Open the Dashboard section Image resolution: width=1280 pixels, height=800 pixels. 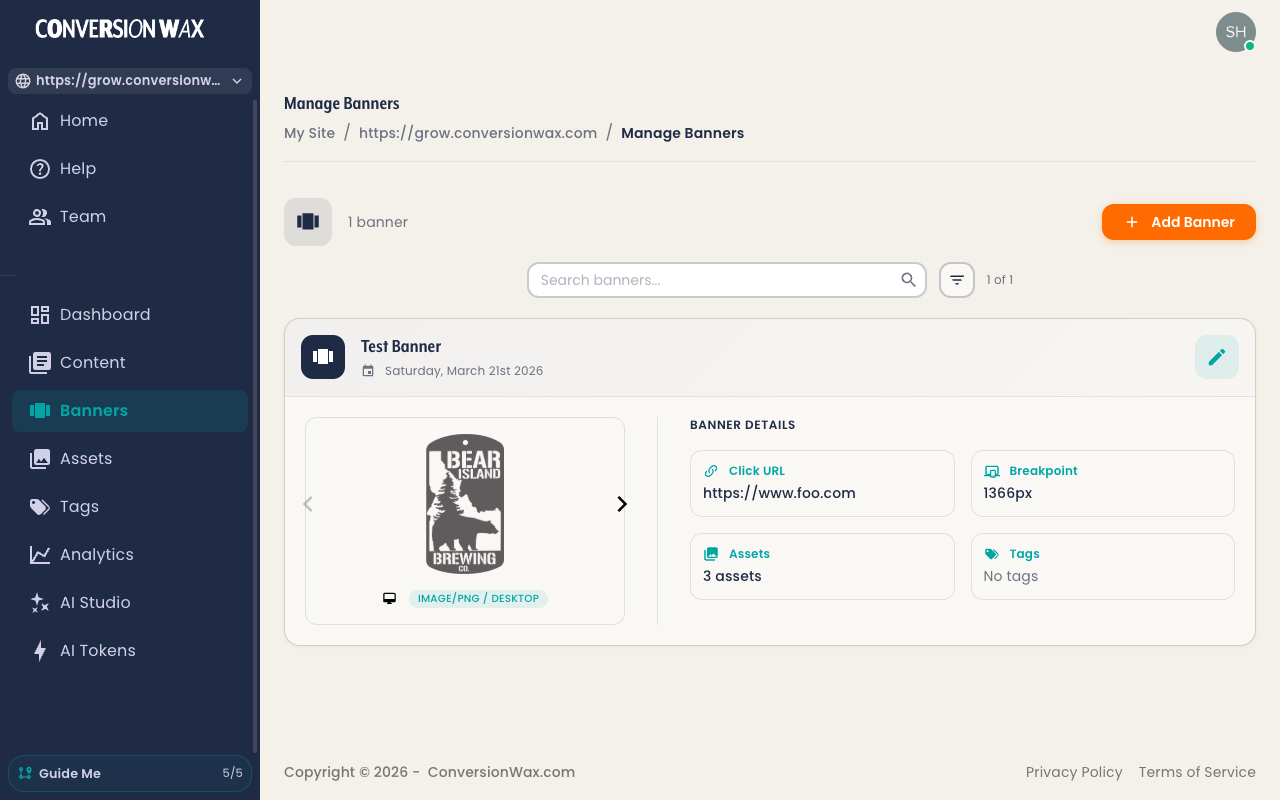coord(105,314)
